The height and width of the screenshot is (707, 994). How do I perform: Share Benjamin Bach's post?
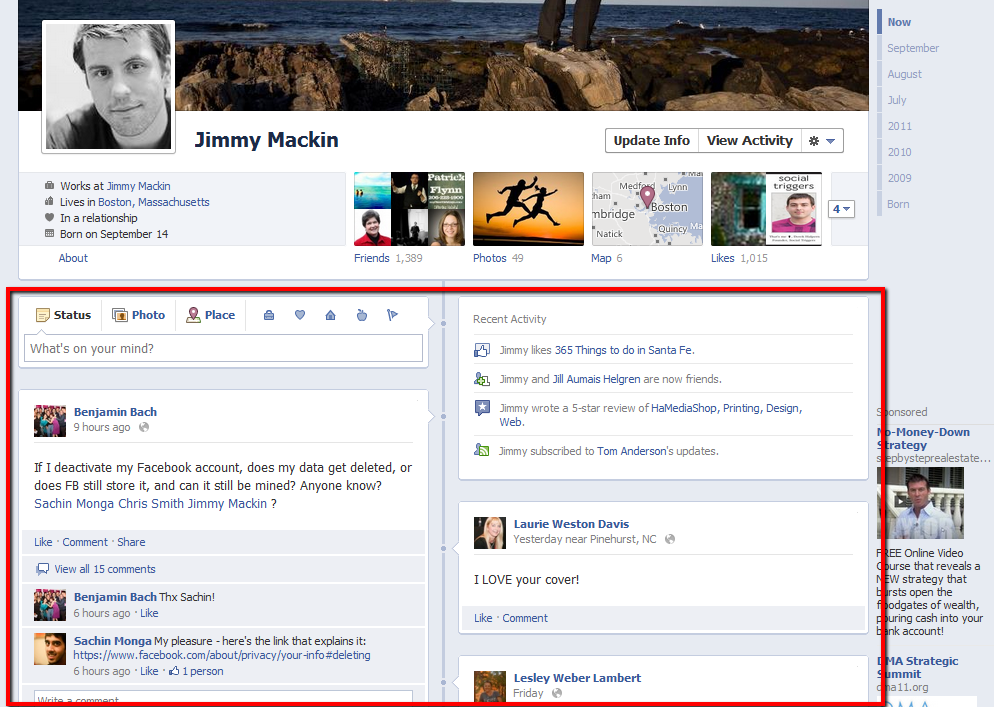pos(131,542)
